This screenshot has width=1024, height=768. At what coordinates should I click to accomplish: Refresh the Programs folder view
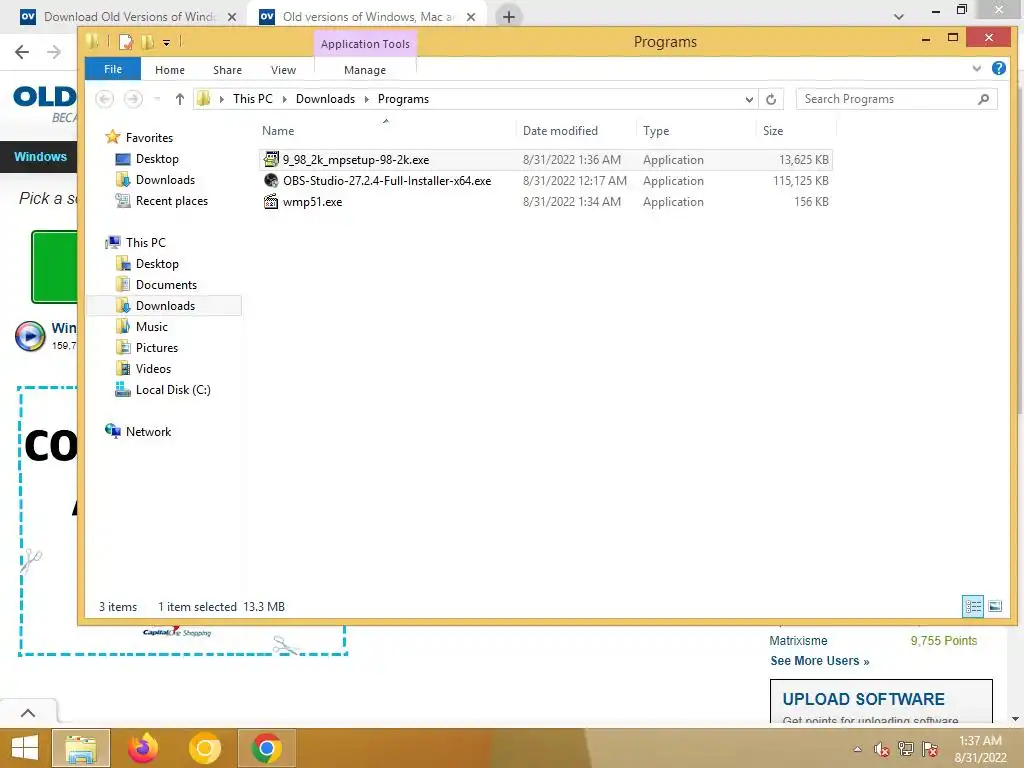[771, 99]
